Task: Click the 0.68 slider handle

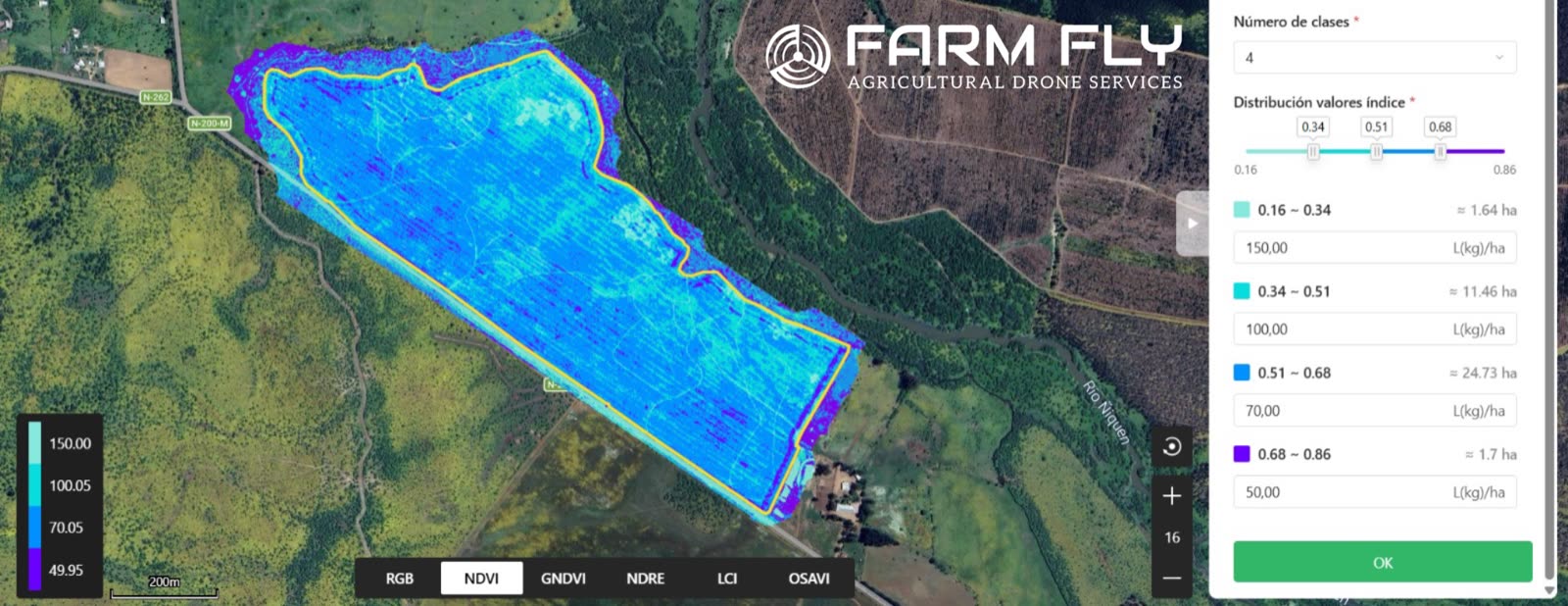Action: click(1441, 151)
